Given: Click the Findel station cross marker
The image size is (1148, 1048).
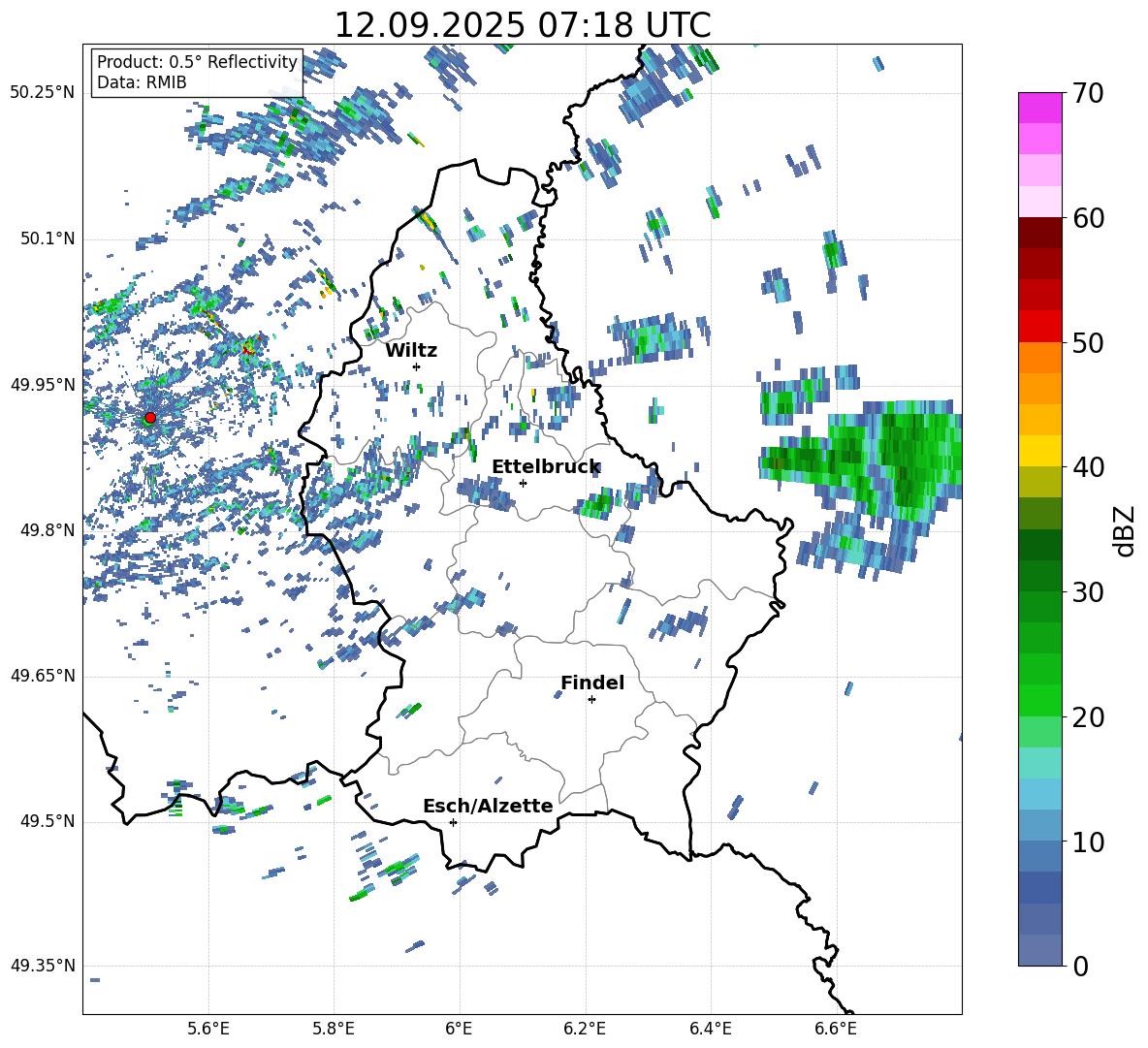Looking at the screenshot, I should tap(591, 700).
